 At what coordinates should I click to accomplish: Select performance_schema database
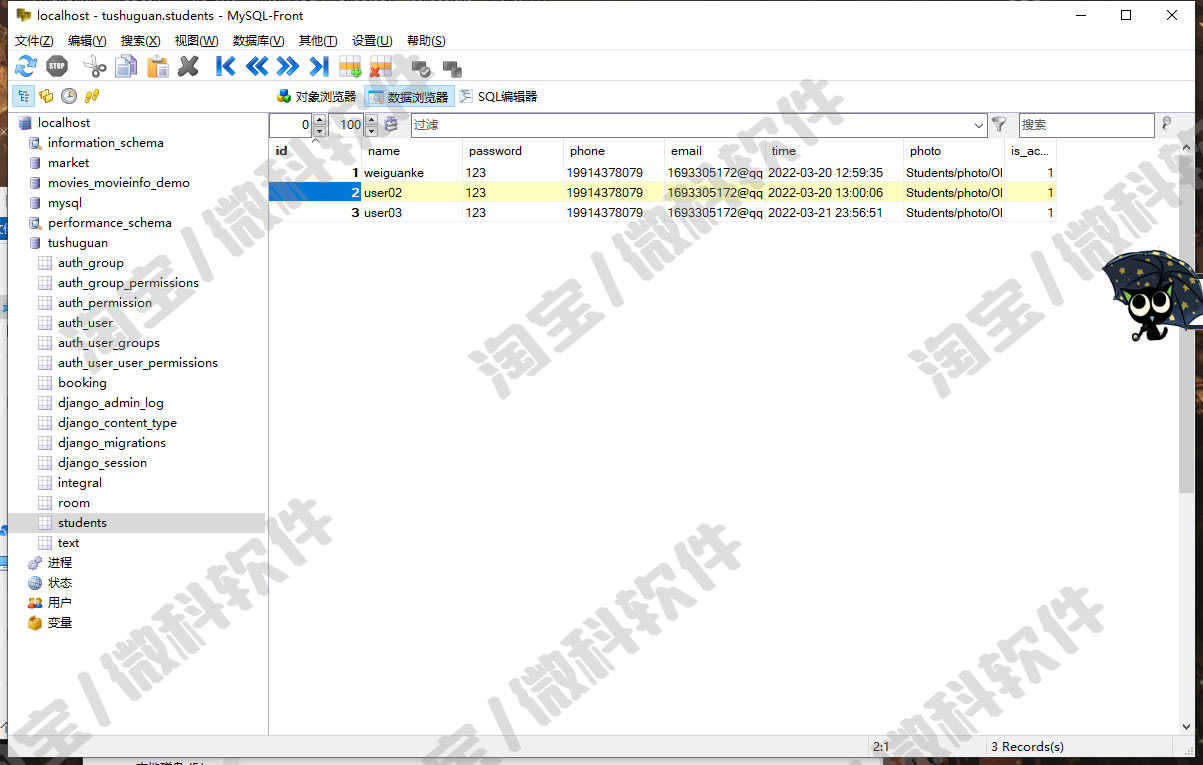coord(110,223)
